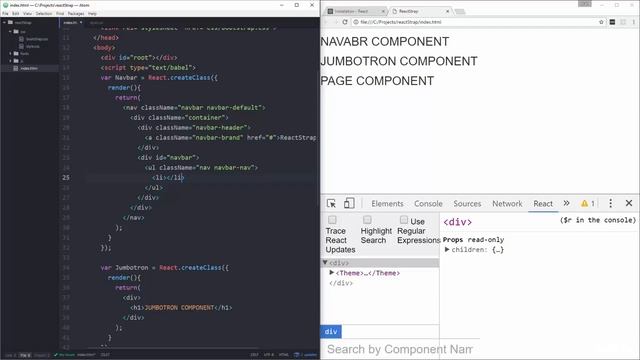Click the dark extension icon beside bookmark star
The height and width of the screenshot is (360, 640).
(612, 22)
